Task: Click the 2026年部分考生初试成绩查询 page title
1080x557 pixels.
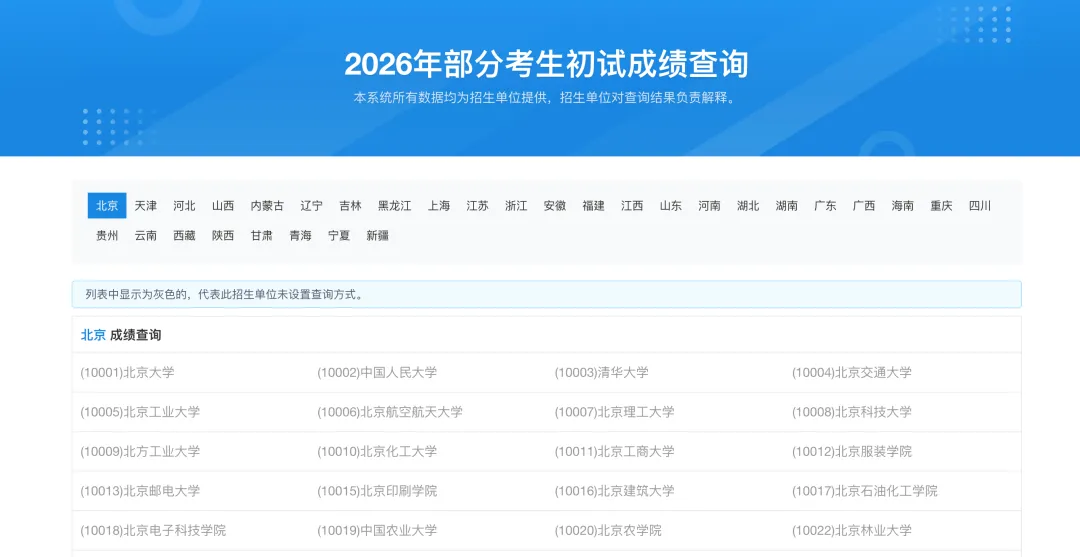Action: click(546, 64)
